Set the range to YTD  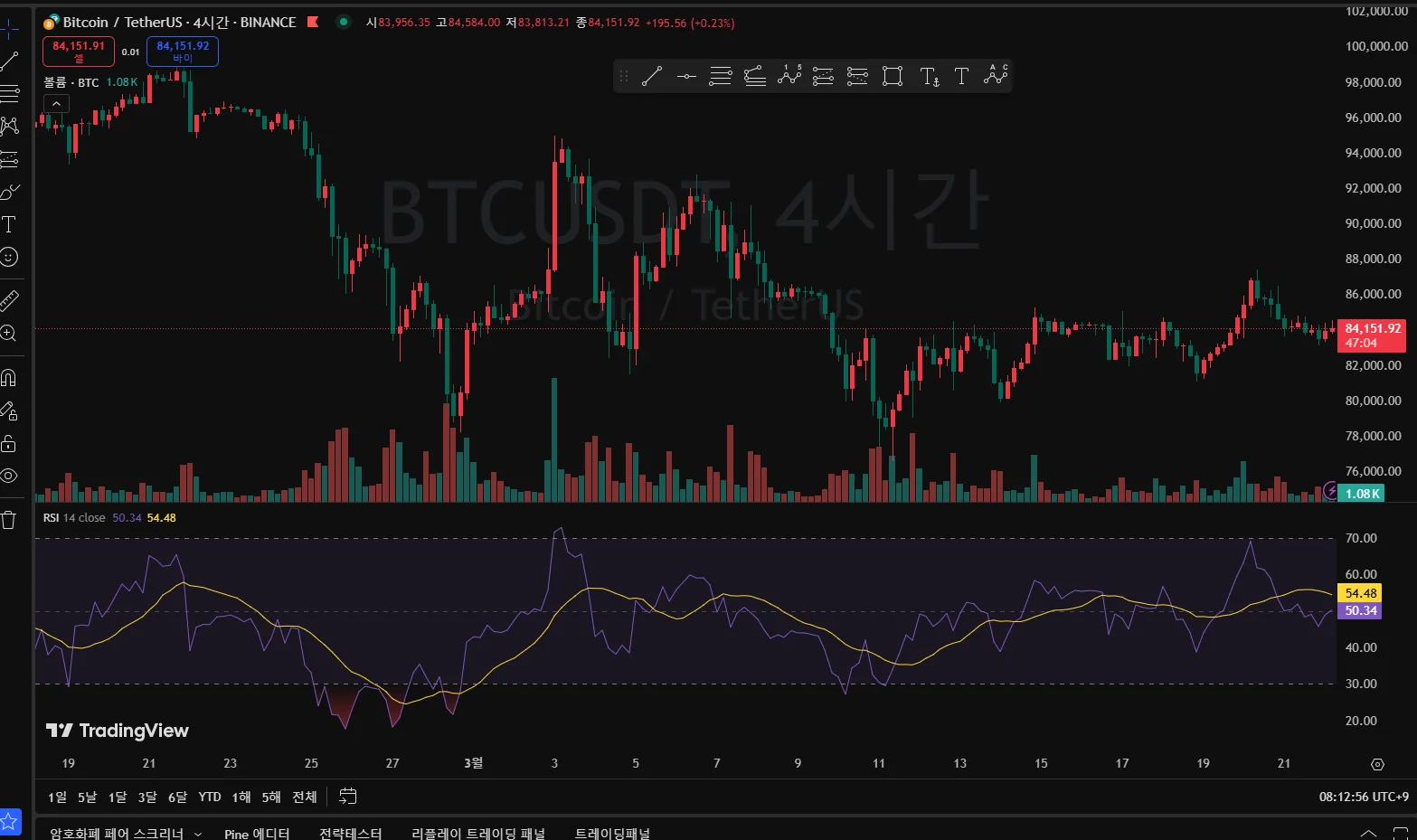pyautogui.click(x=210, y=797)
